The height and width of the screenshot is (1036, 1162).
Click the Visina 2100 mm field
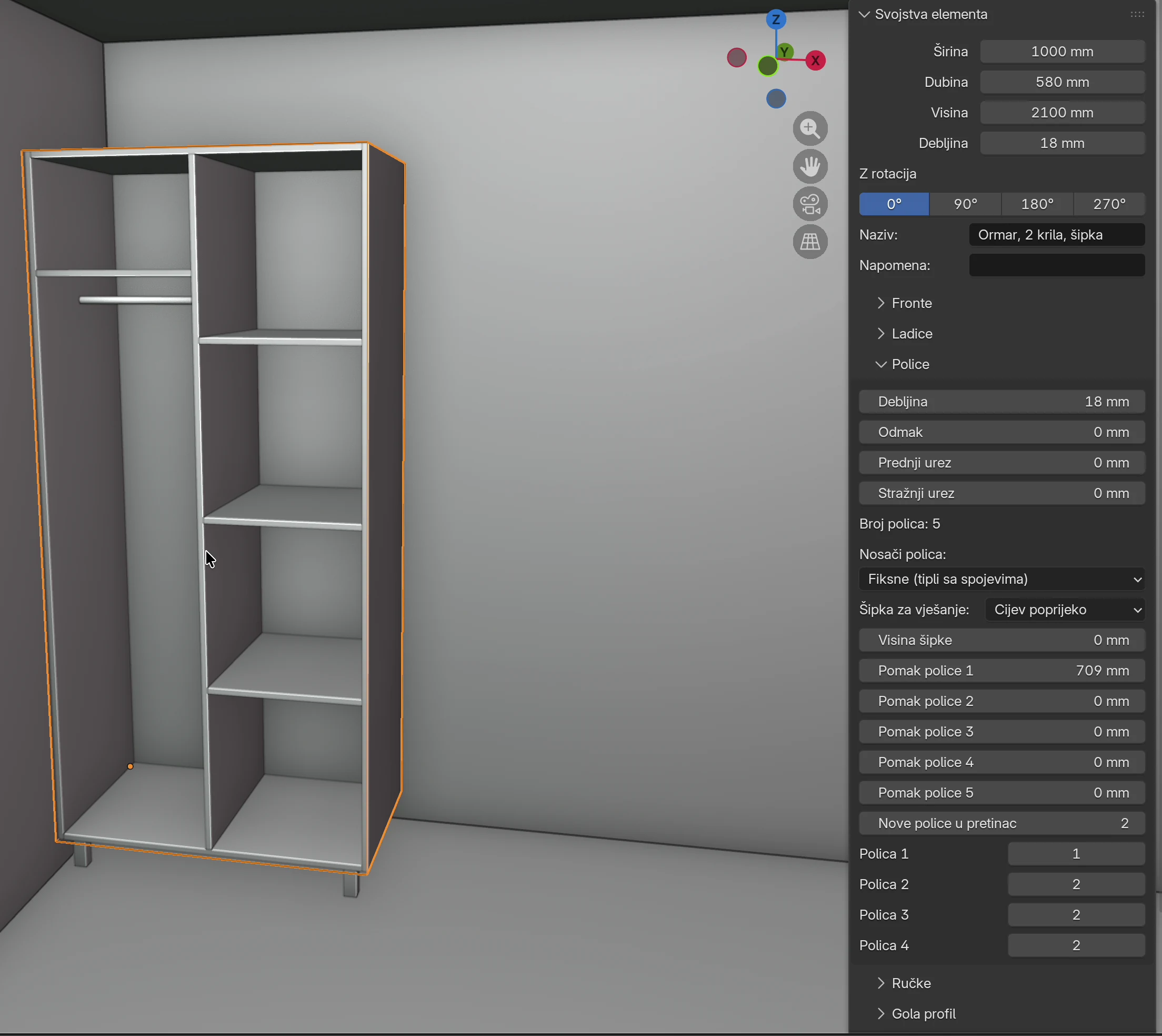pos(1063,113)
